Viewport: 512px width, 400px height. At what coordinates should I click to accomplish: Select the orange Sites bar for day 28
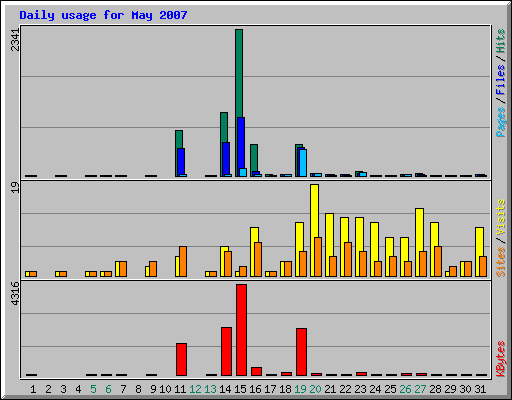[x=438, y=261]
